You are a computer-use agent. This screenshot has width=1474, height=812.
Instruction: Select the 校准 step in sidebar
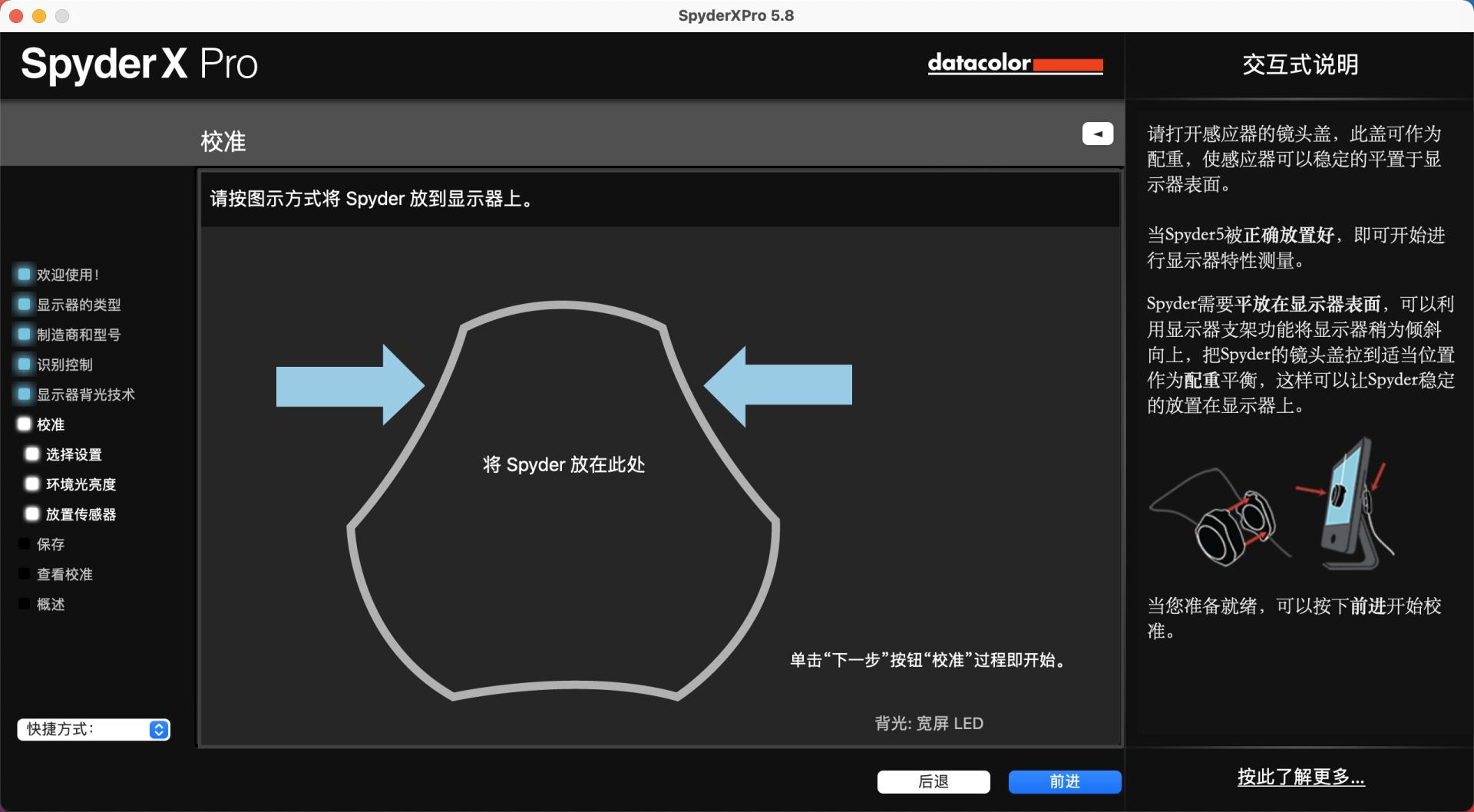[49, 424]
